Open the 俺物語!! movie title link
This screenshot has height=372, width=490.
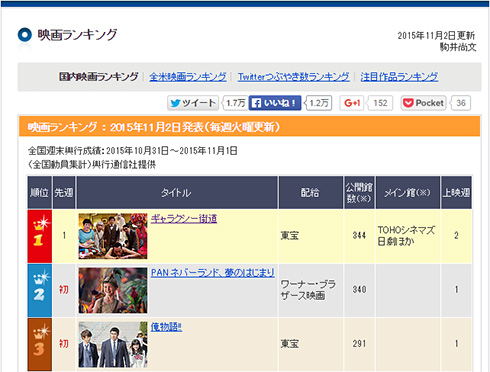click(x=166, y=327)
